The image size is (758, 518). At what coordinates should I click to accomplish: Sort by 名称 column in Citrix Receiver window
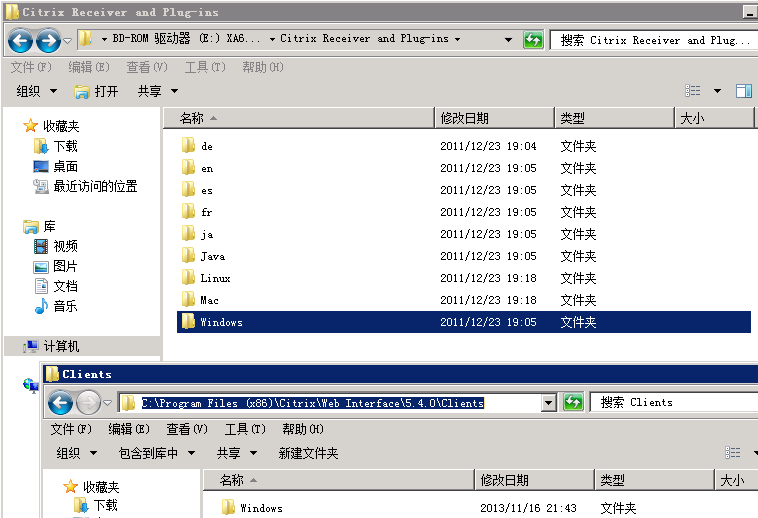(299, 118)
